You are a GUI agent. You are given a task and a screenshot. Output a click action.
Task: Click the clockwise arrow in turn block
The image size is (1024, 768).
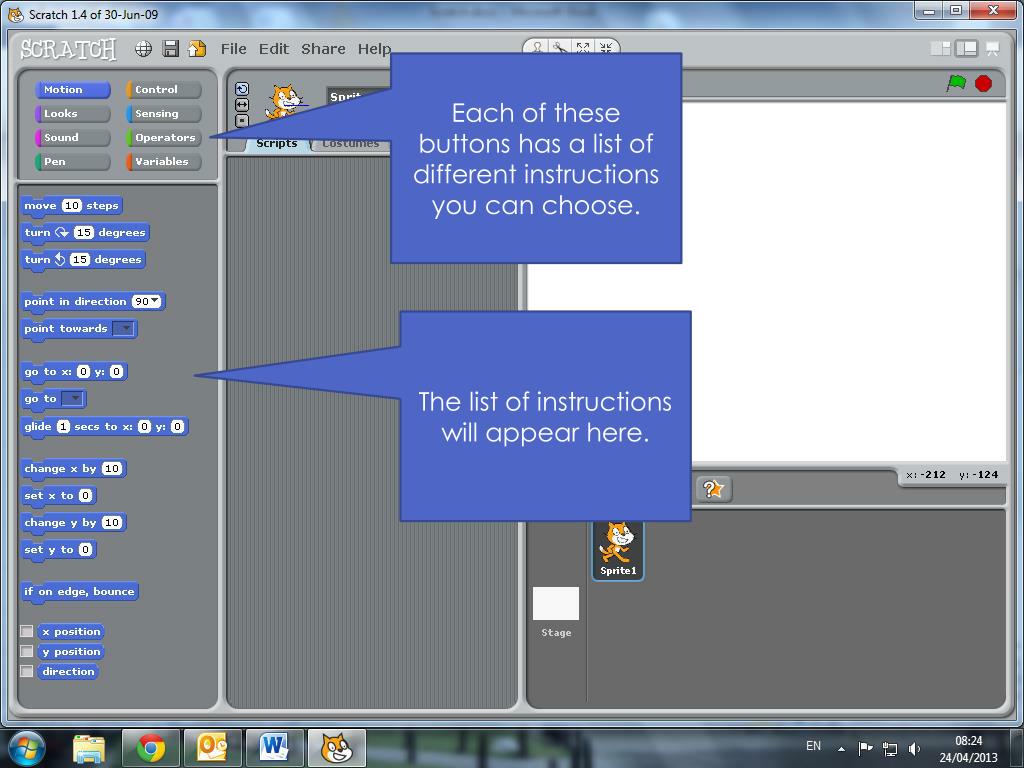(62, 232)
